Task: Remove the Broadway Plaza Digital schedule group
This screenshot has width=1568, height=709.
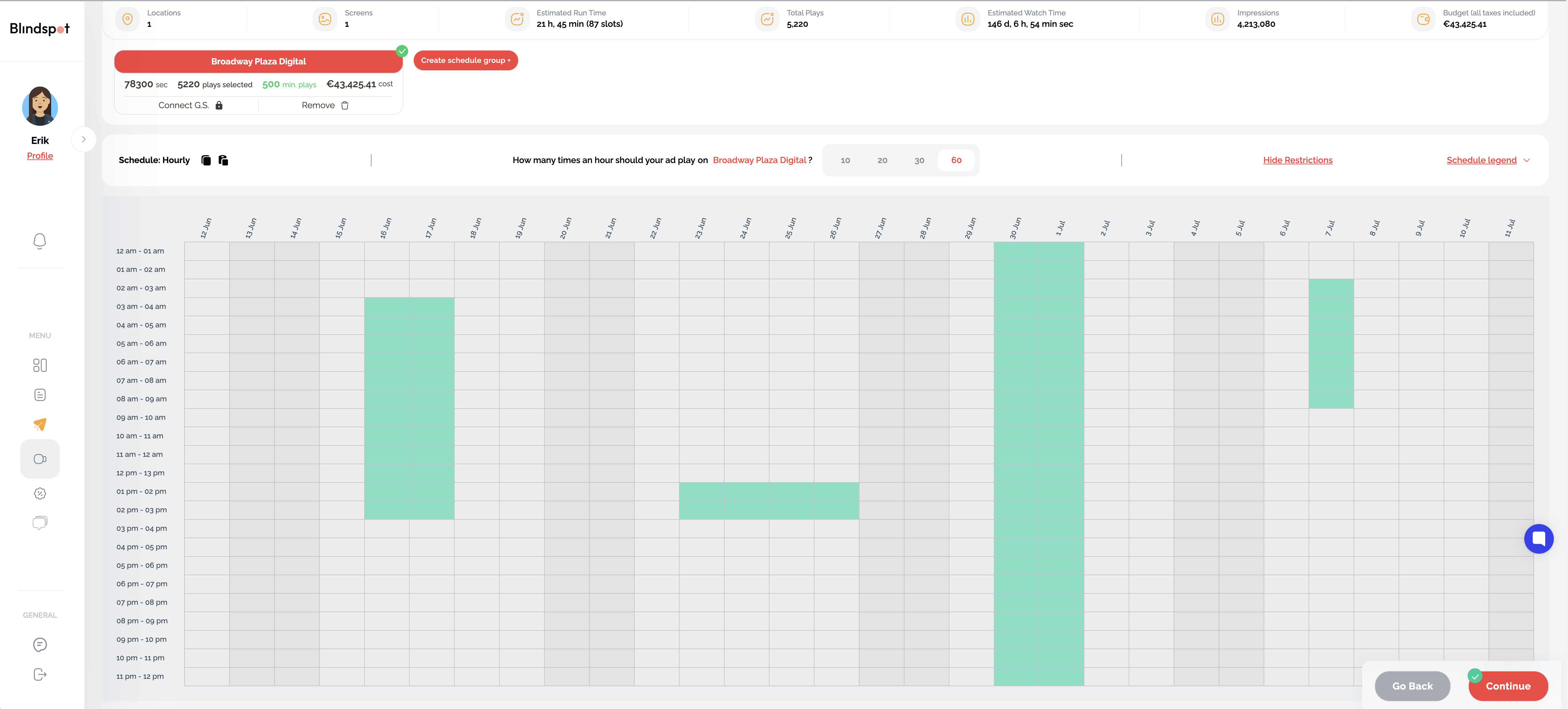Action: pyautogui.click(x=325, y=105)
